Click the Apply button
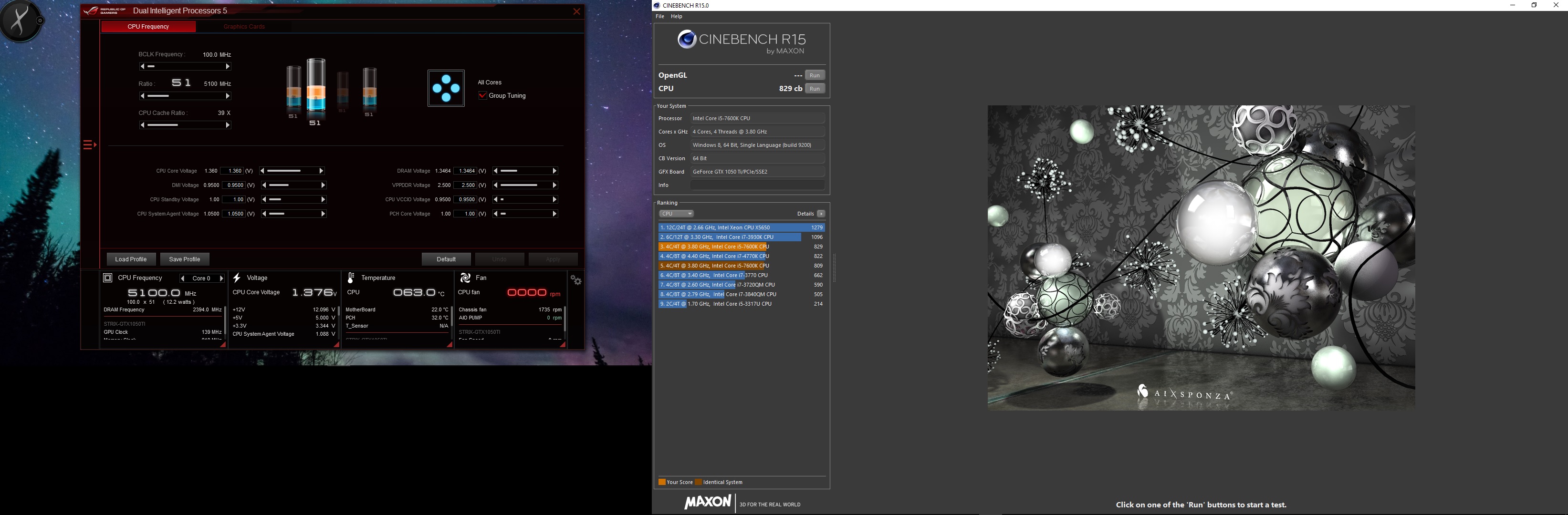The width and height of the screenshot is (1568, 515). (554, 259)
